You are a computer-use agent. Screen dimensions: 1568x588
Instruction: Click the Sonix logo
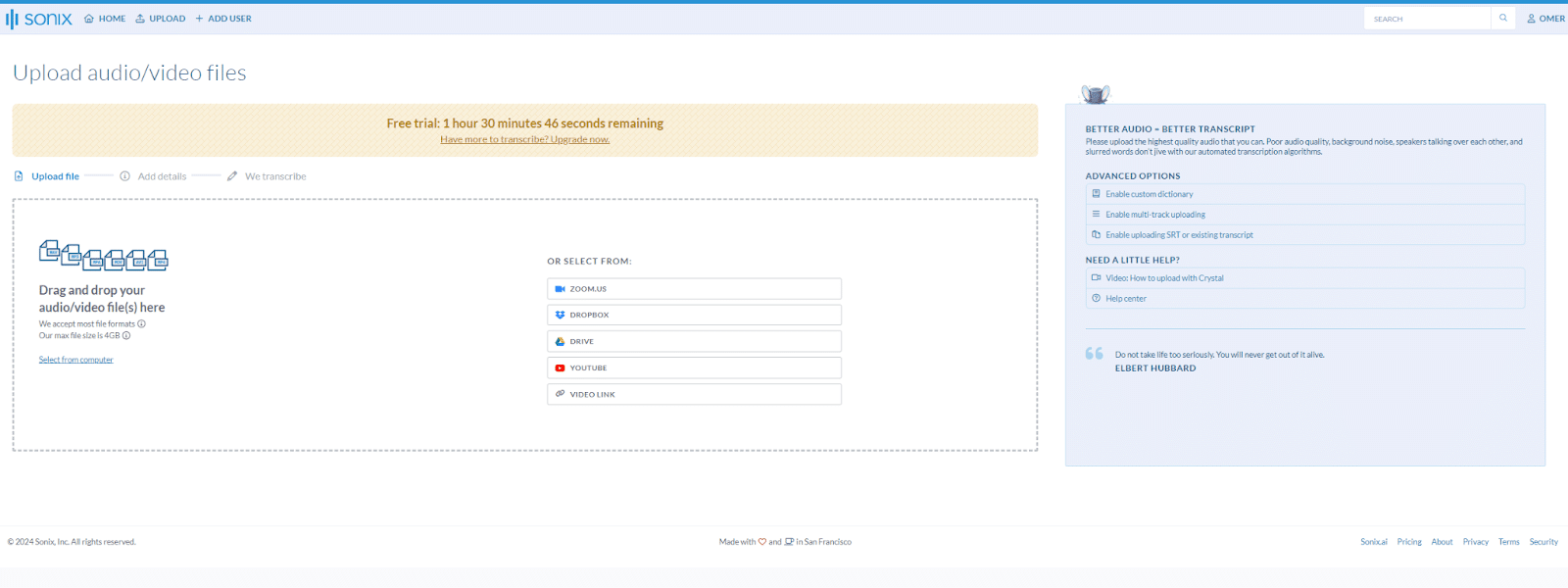pos(39,19)
